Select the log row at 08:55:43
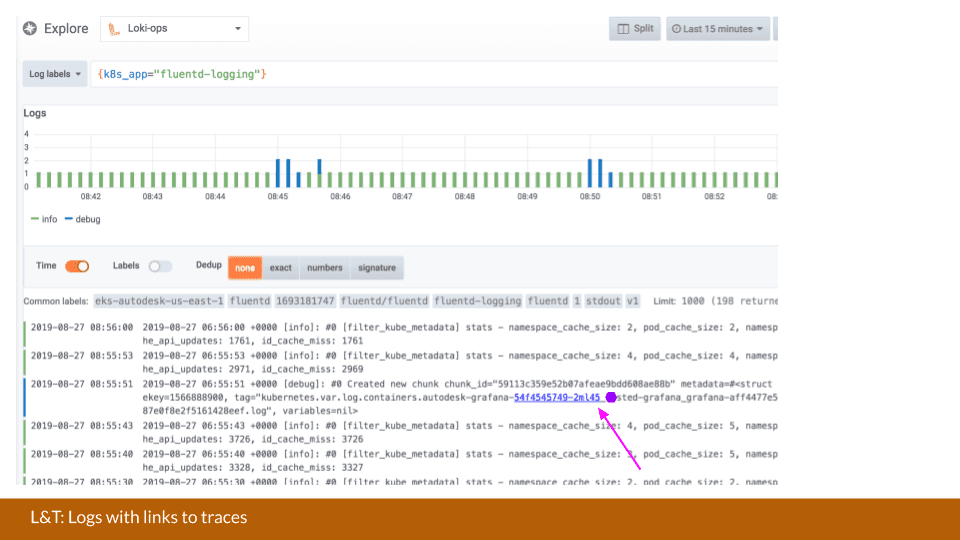This screenshot has width=960, height=540. point(401,432)
